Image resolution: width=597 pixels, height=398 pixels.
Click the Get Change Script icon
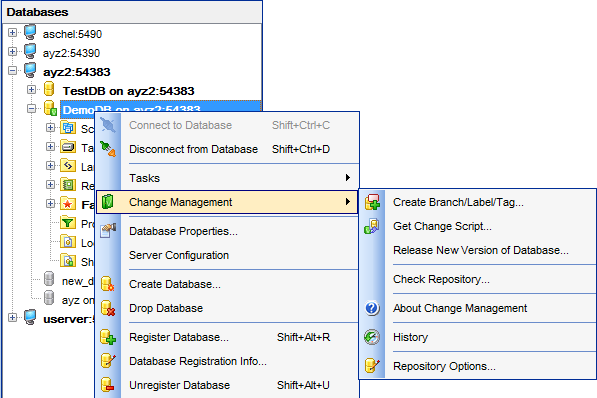[x=372, y=226]
